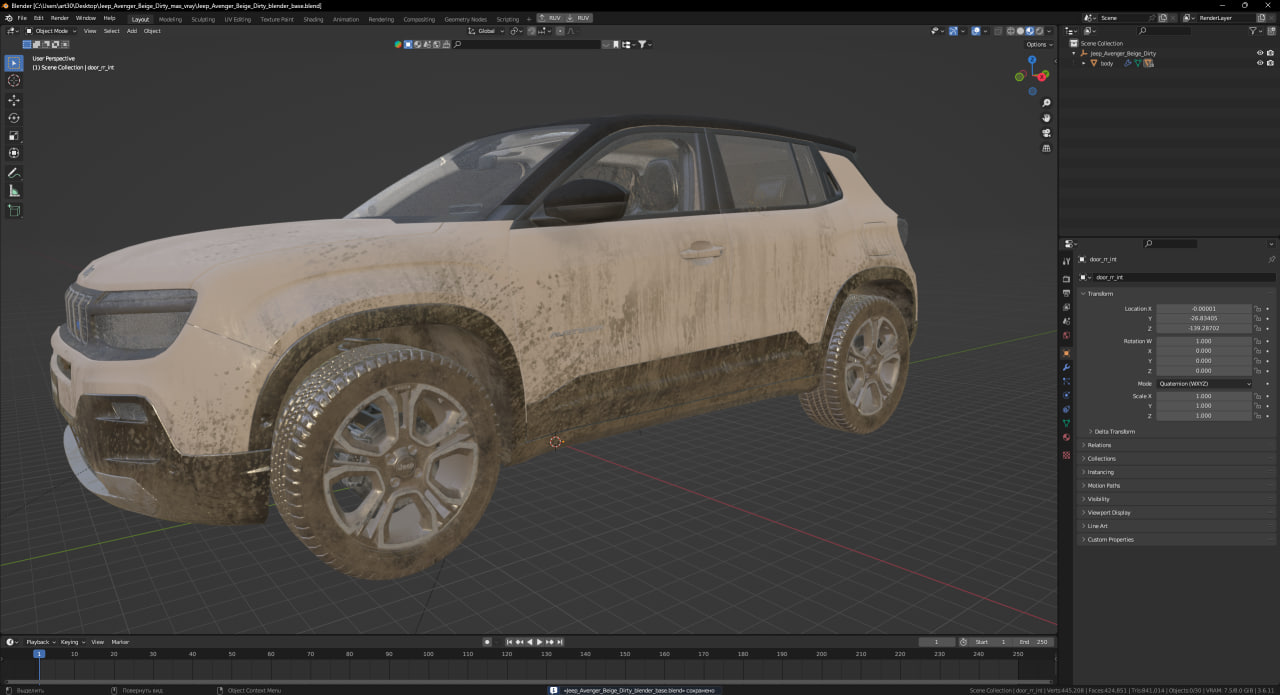Disable Jeep_Avenger_Beige_Dirty in renders camera icon

[1270, 53]
